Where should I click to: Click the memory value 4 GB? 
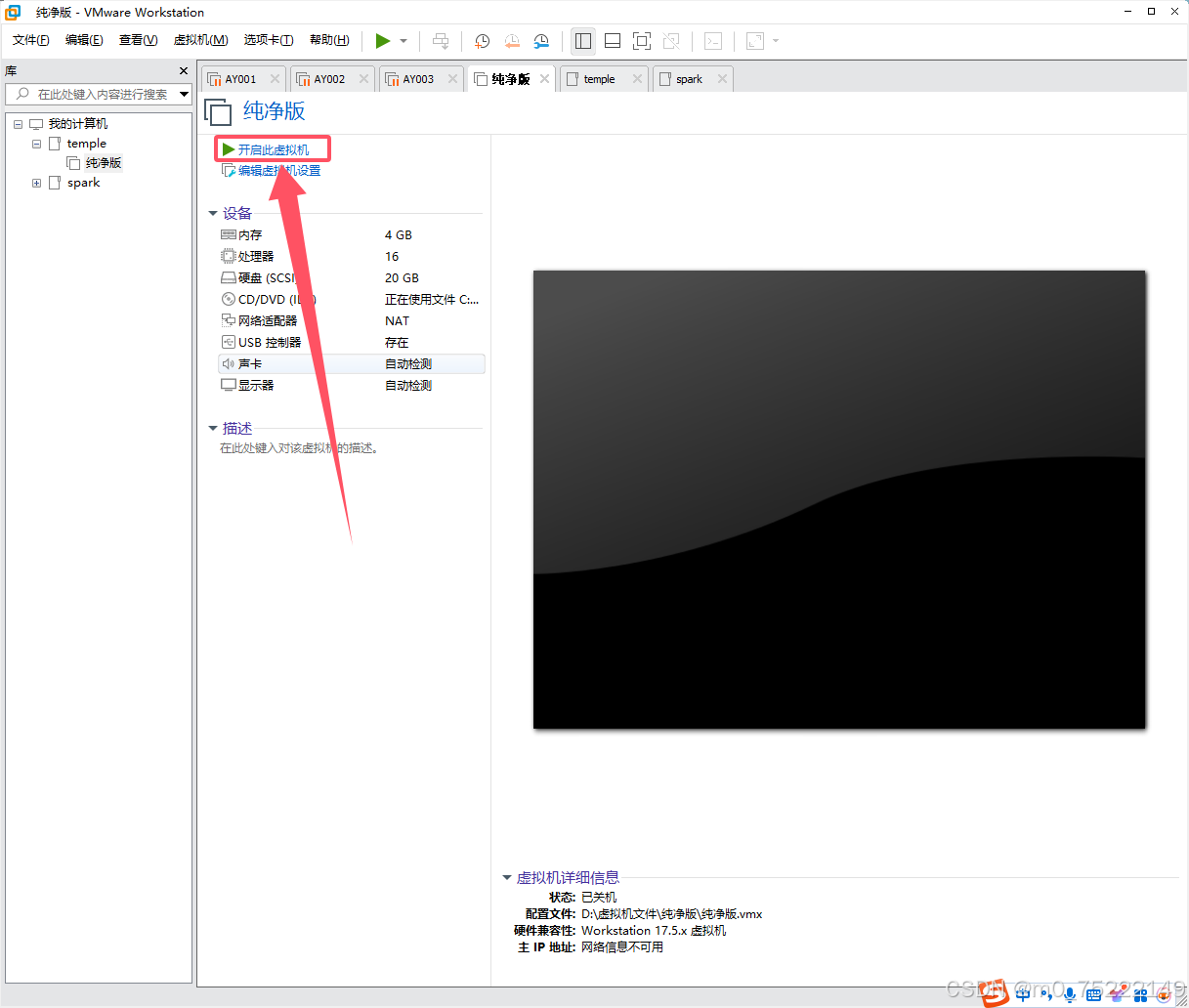point(399,234)
